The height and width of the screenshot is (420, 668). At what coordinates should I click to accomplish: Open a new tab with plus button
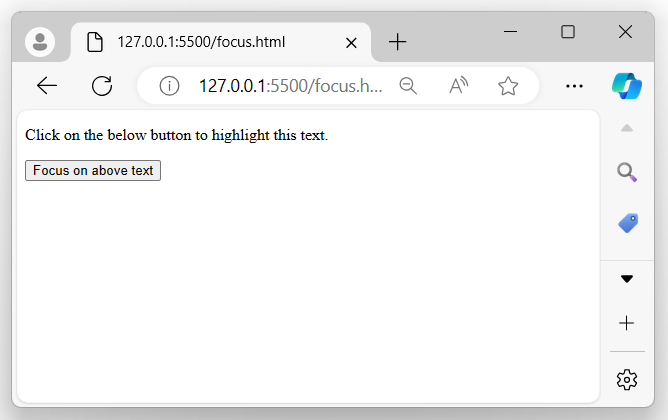click(397, 42)
